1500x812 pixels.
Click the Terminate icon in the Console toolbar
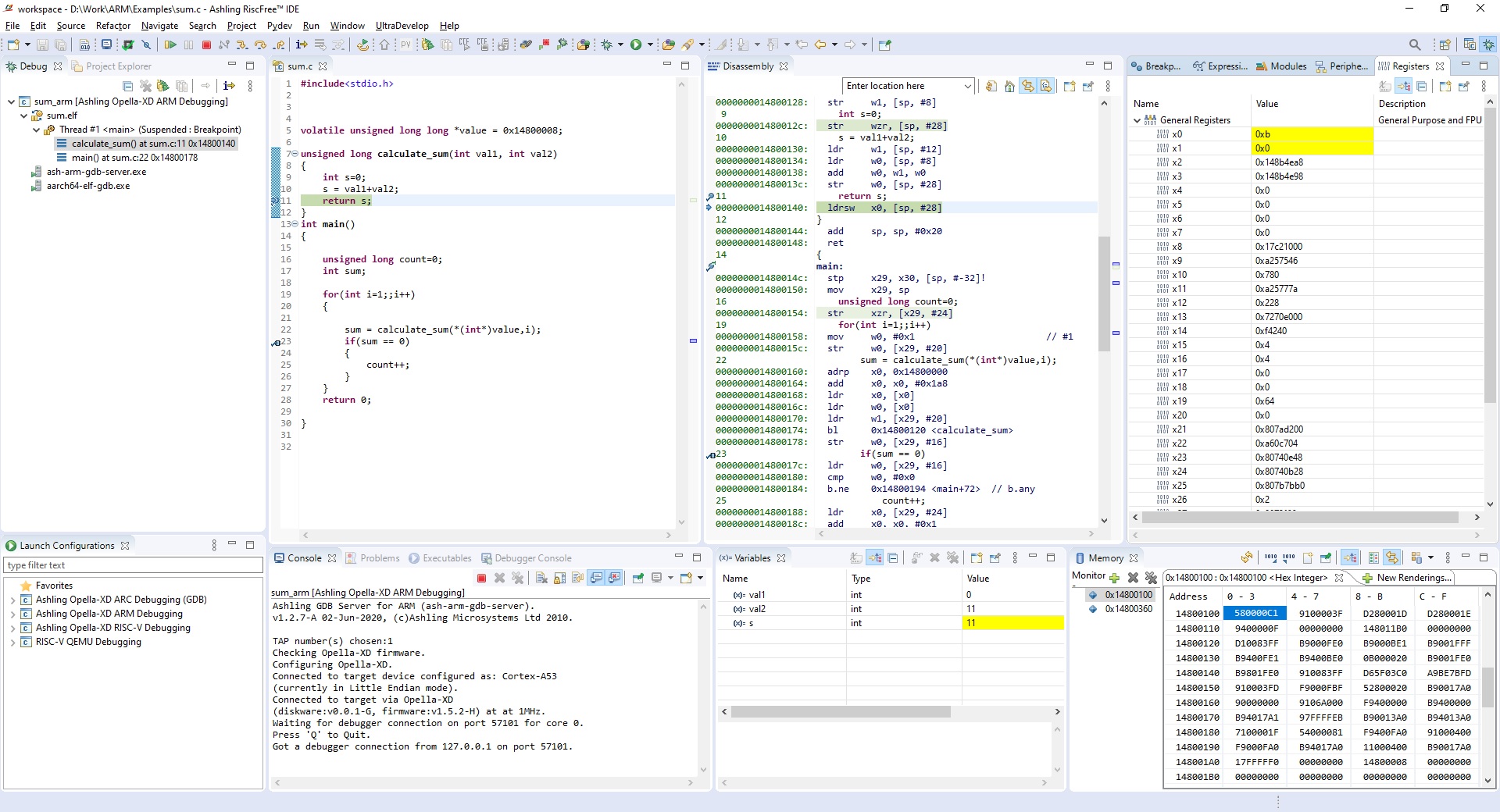(481, 578)
